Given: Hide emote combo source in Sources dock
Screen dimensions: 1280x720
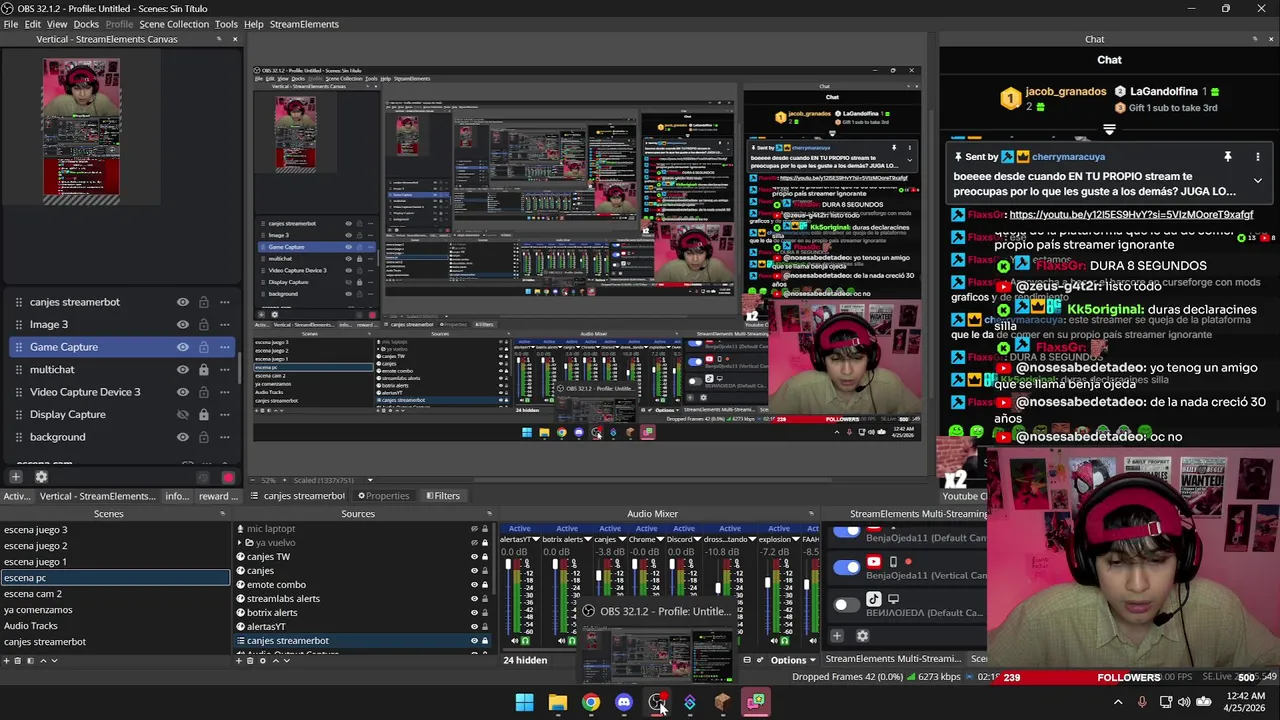Looking at the screenshot, I should [474, 585].
